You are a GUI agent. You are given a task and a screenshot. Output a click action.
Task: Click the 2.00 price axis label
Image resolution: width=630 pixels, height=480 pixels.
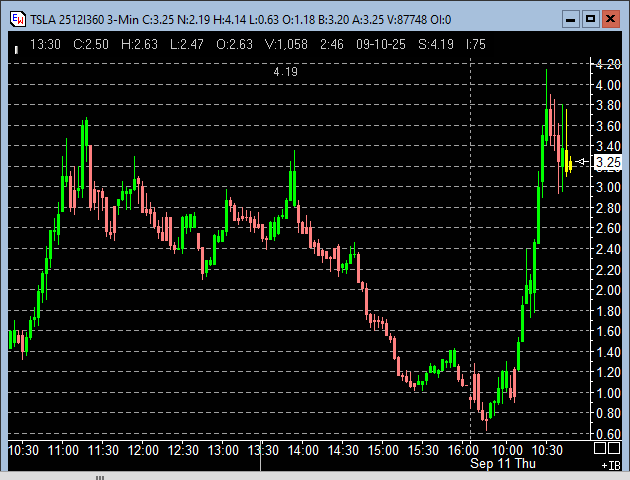pos(608,290)
